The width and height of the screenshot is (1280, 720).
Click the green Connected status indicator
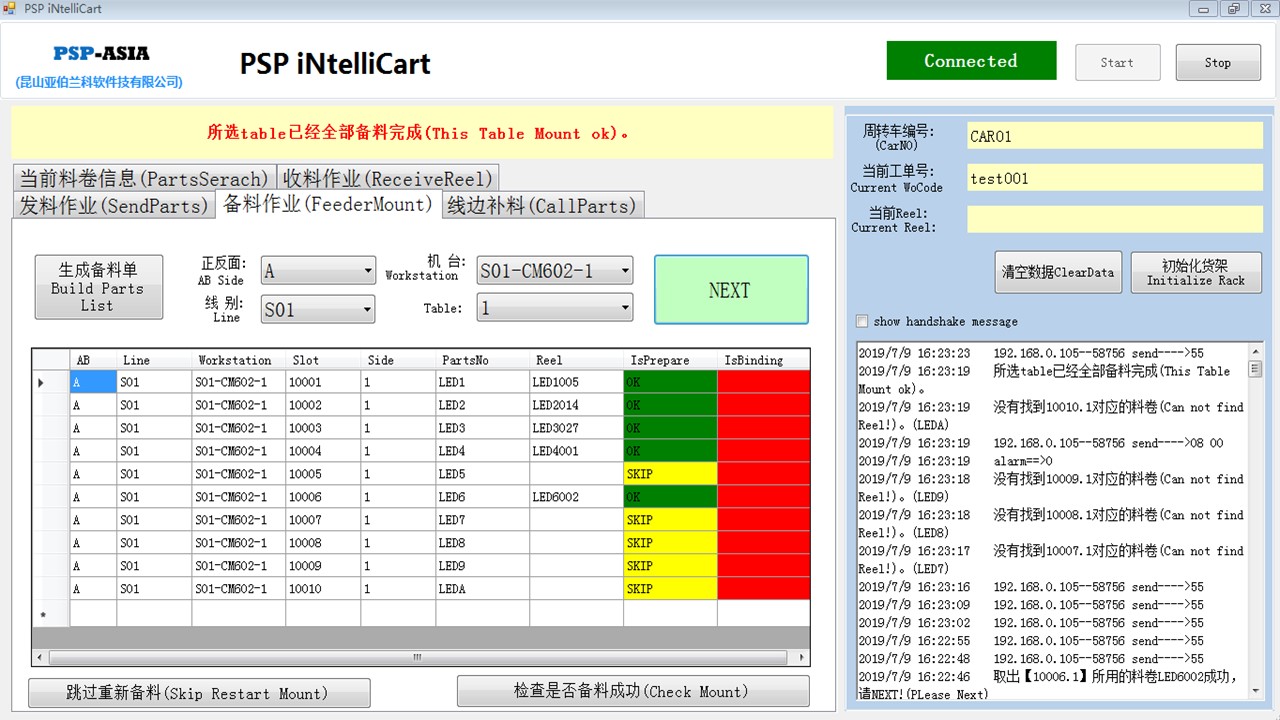point(971,60)
